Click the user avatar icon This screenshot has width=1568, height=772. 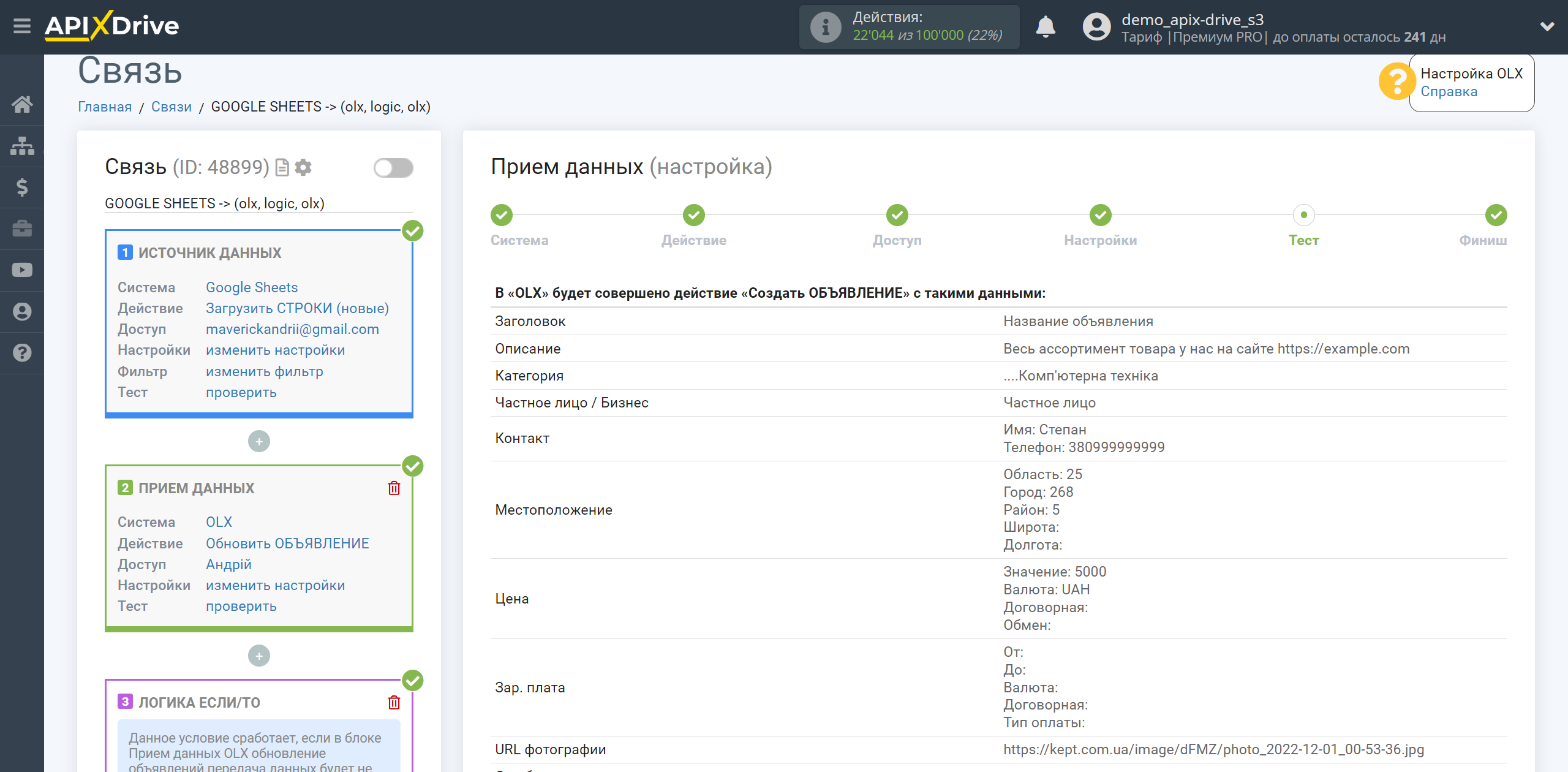click(x=1096, y=27)
